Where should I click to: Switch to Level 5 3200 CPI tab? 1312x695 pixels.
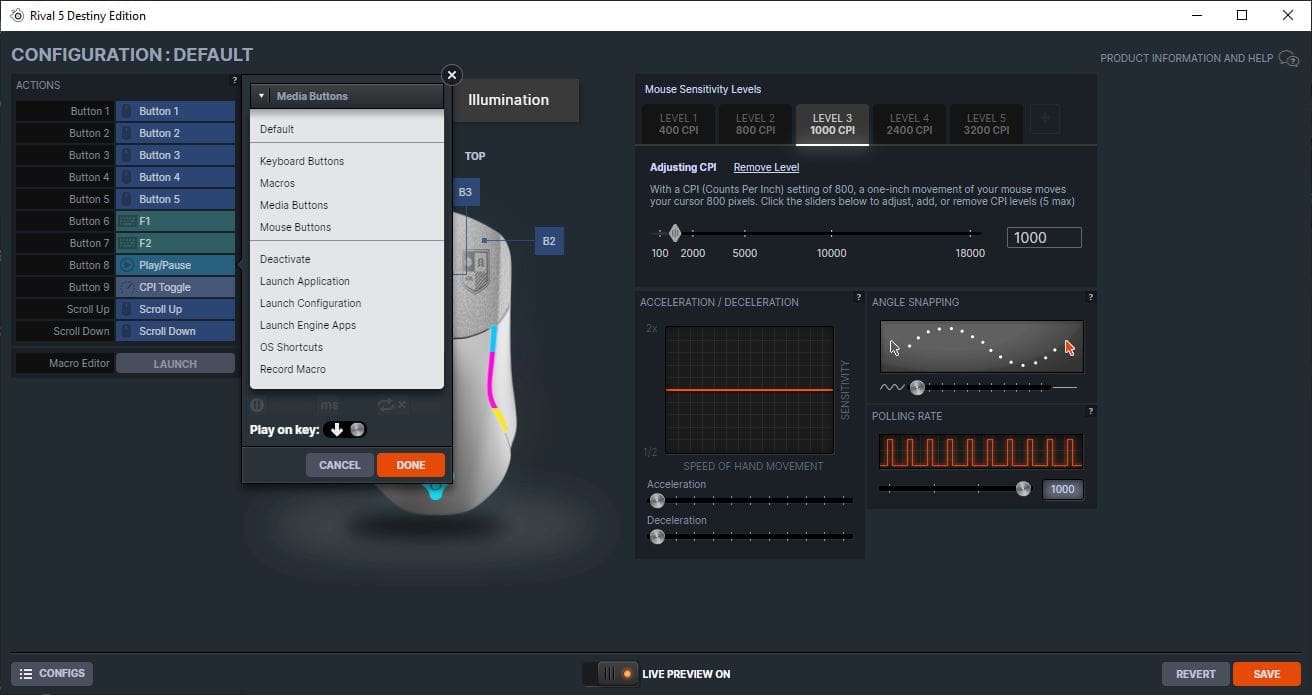click(986, 124)
